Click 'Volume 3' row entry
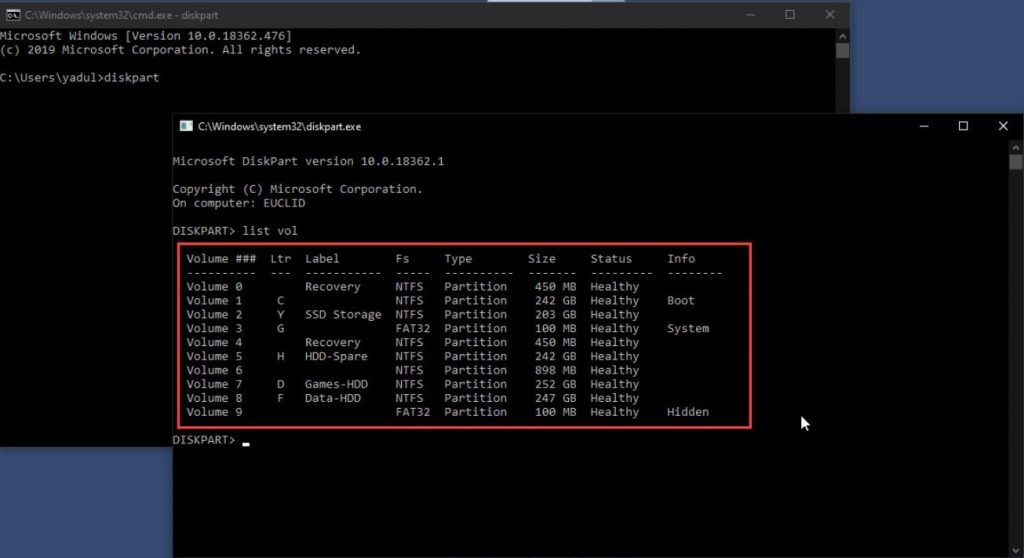Screen dimensions: 1024x558 (x=214, y=329)
